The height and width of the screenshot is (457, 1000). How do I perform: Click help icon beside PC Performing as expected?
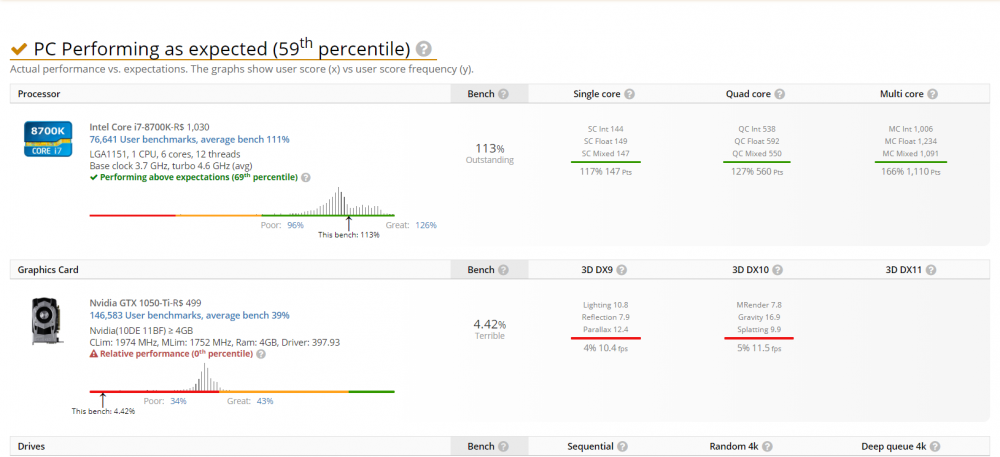[423, 49]
